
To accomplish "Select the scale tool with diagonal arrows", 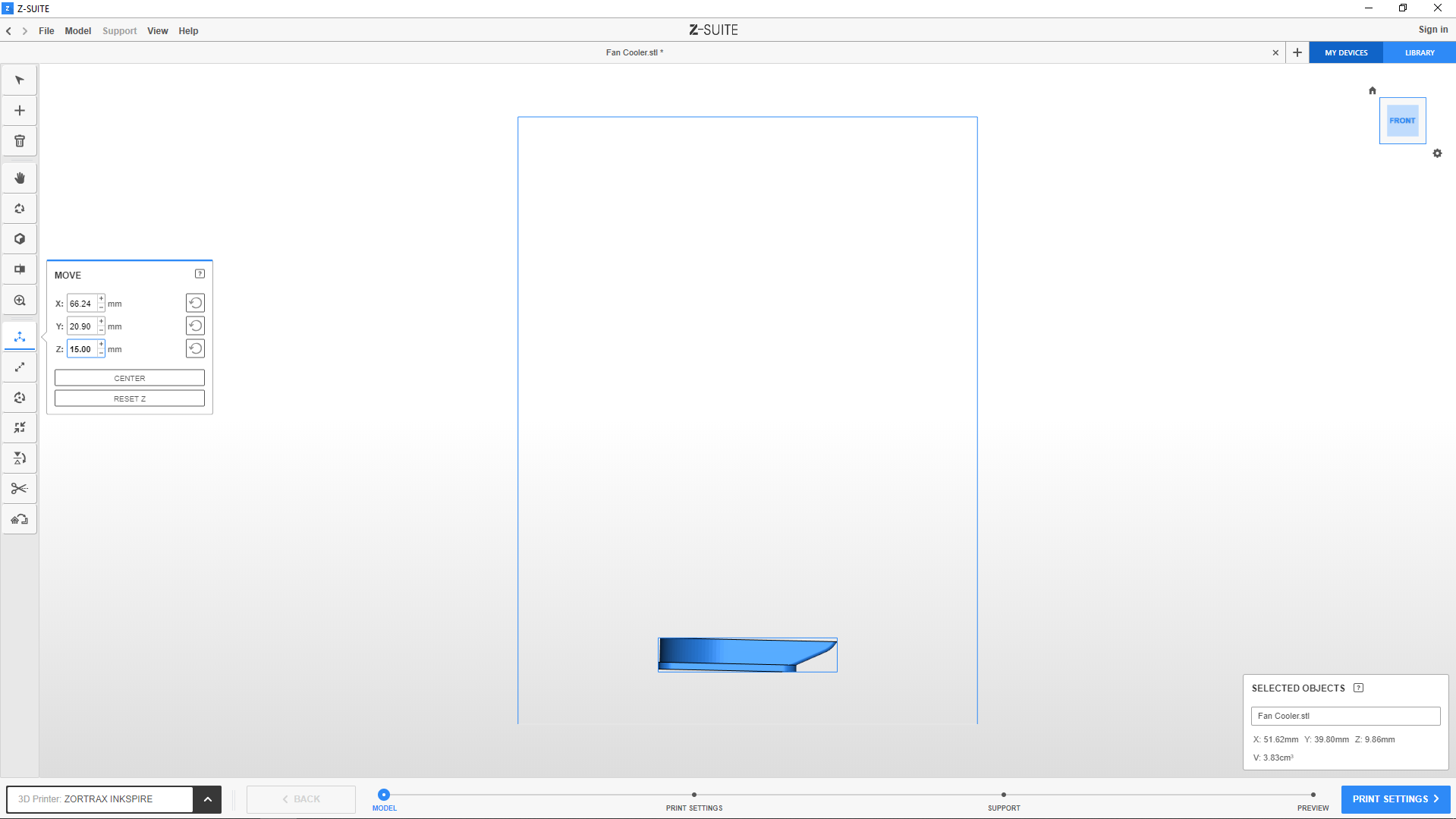I will (20, 367).
